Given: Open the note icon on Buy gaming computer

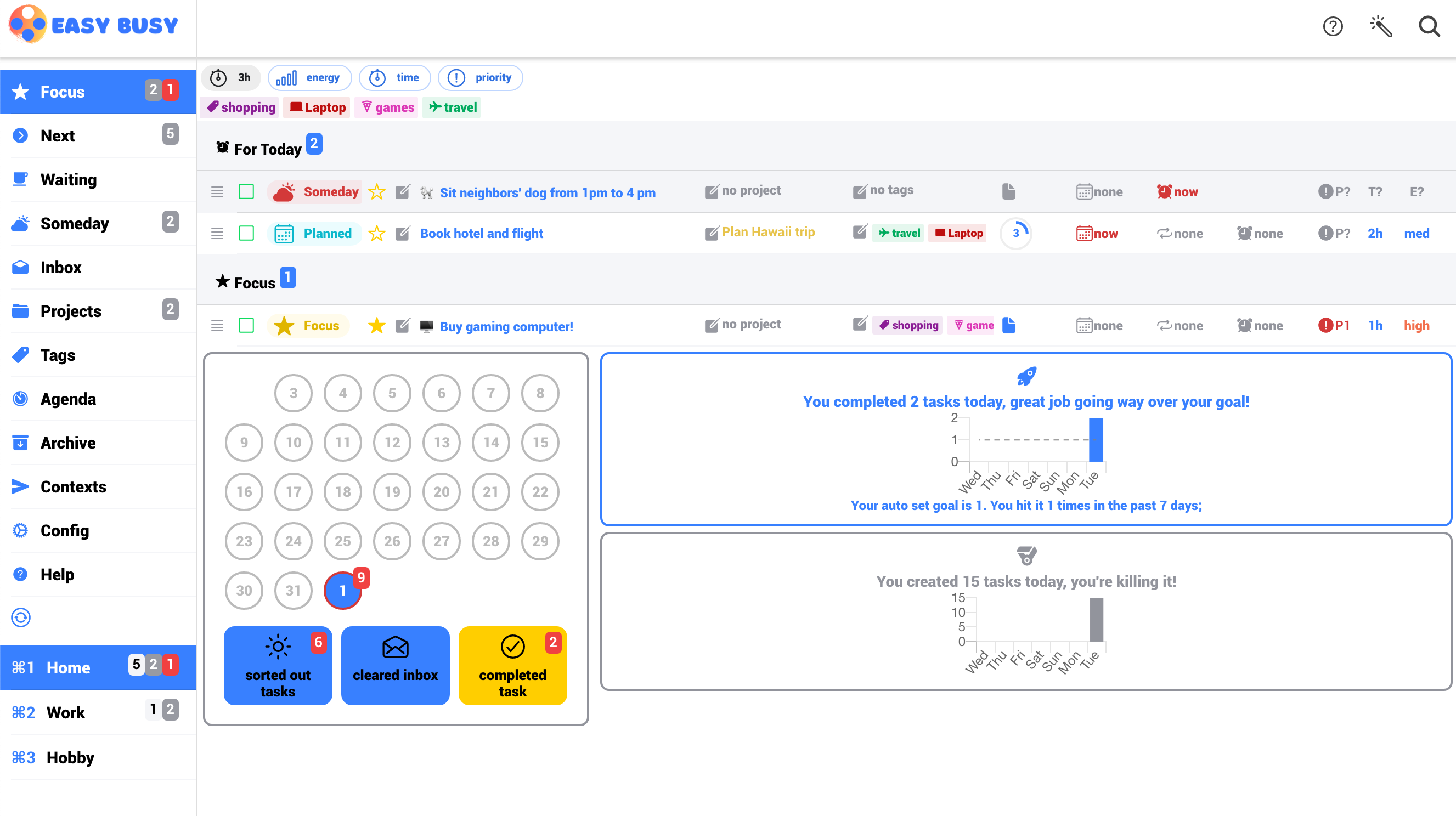Looking at the screenshot, I should tap(1009, 325).
